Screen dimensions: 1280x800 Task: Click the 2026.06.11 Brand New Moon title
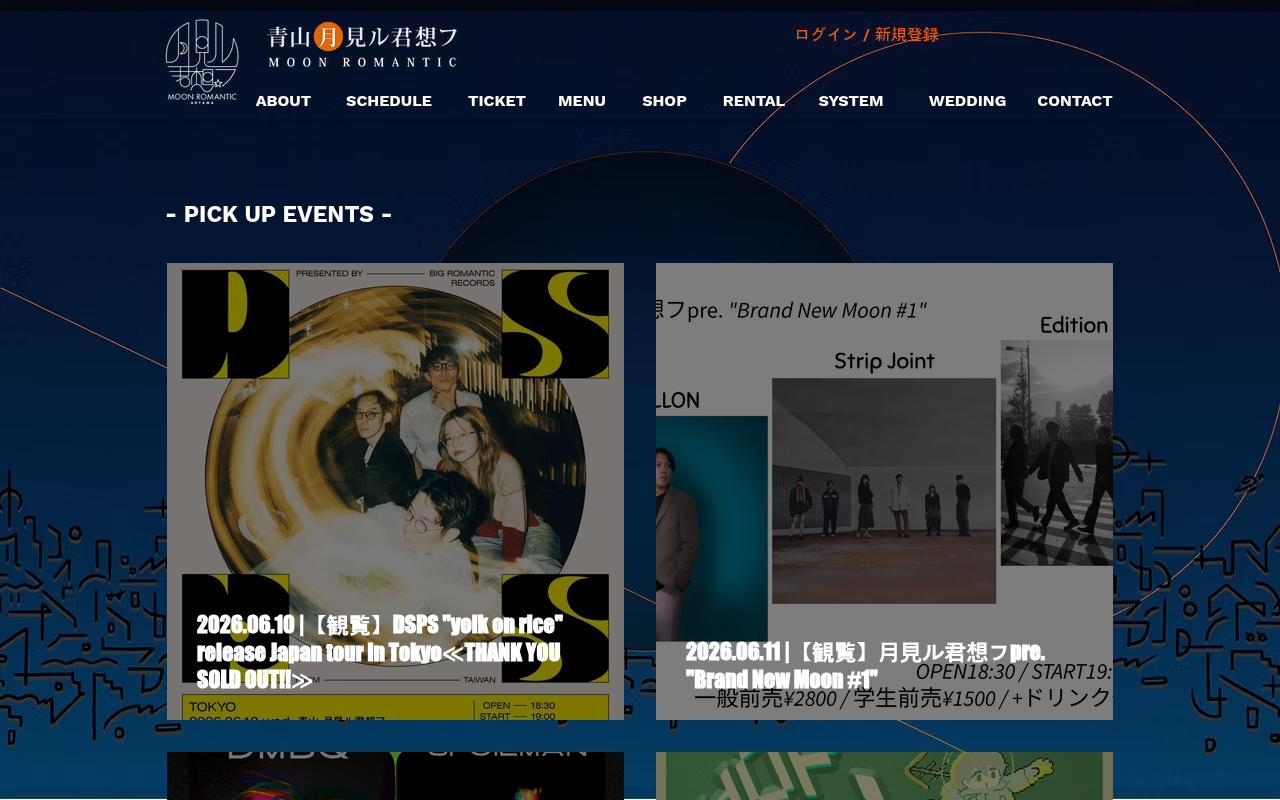point(866,665)
